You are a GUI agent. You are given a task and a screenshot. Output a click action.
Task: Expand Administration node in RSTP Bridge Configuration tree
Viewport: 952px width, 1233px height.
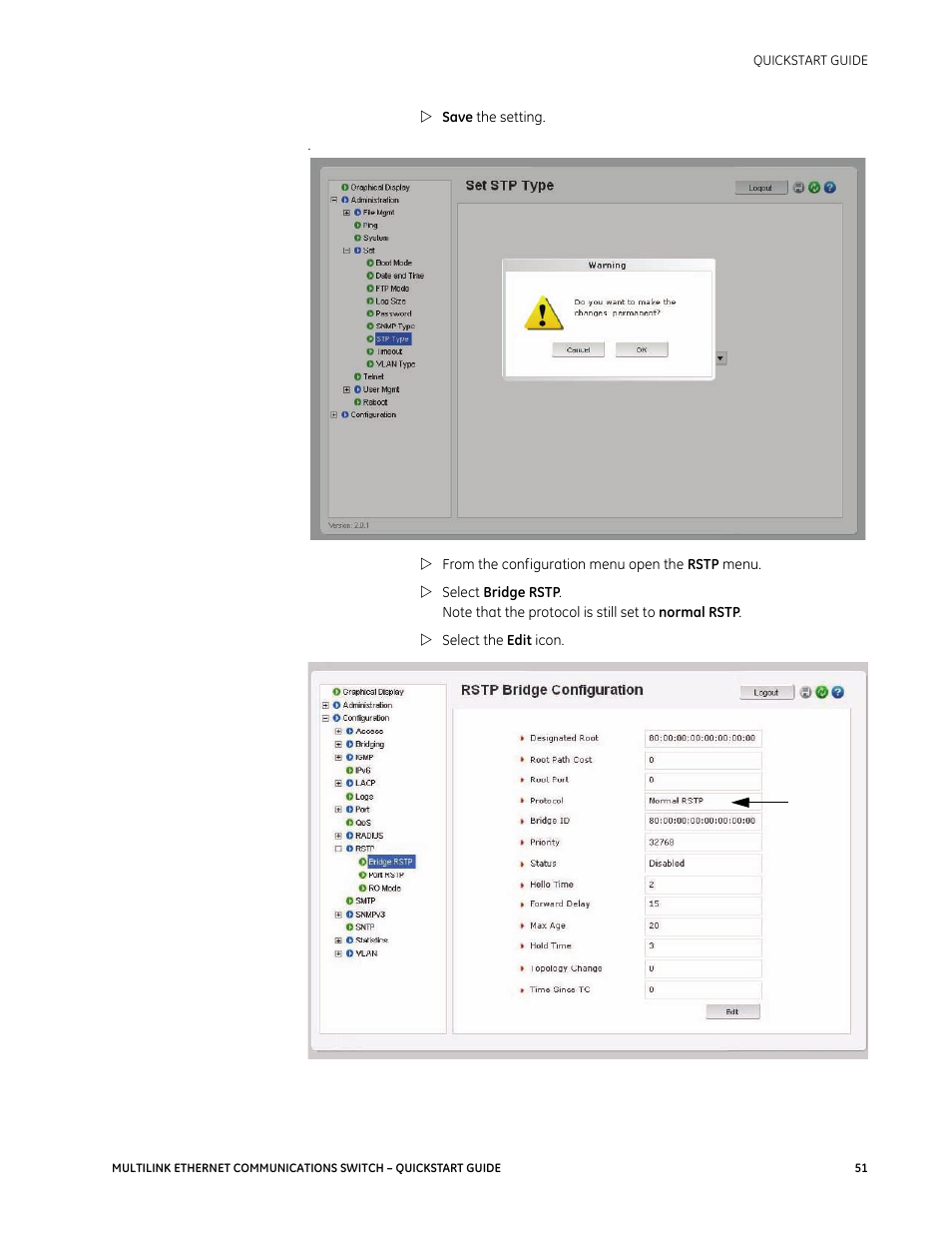click(325, 706)
